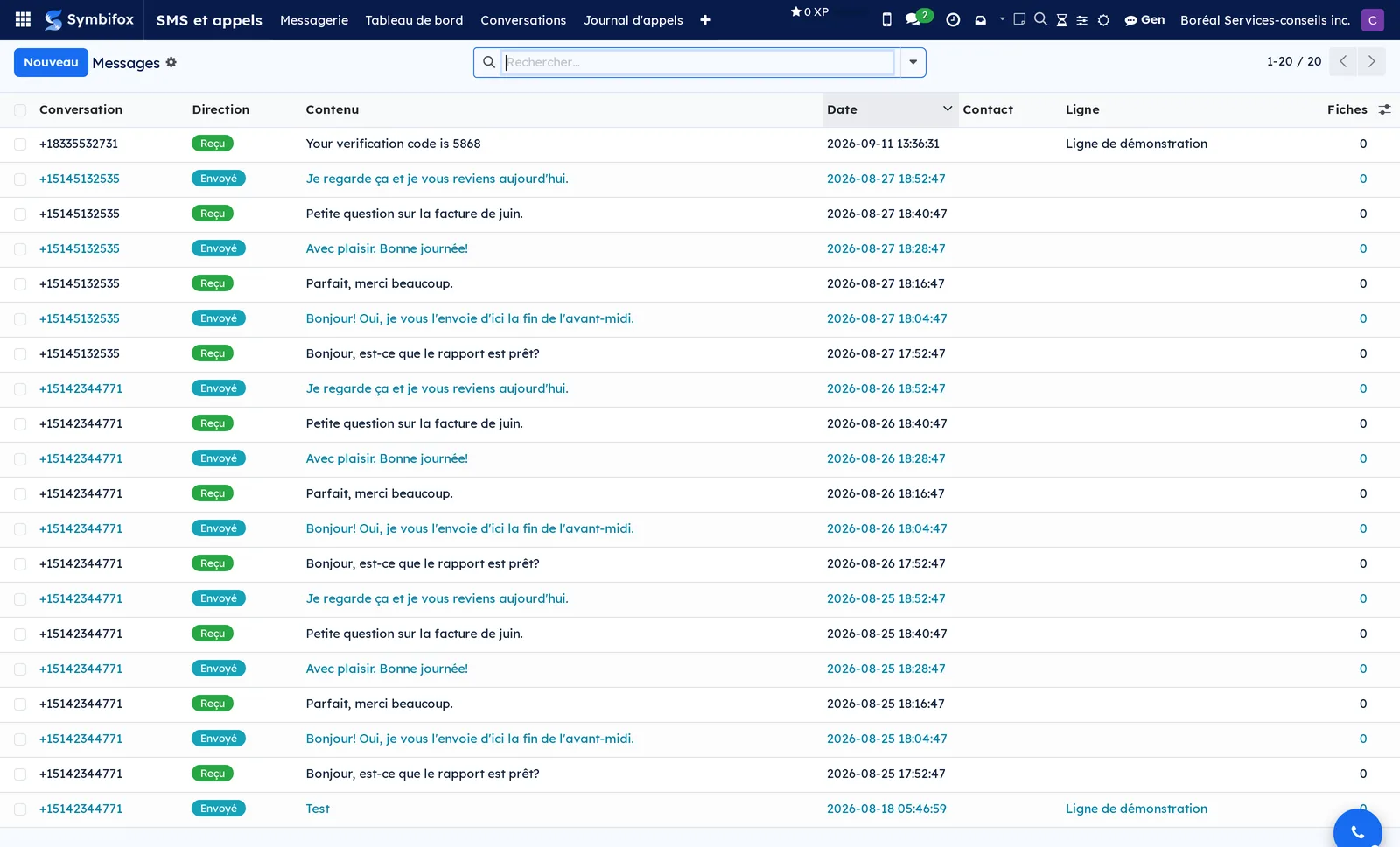The image size is (1400, 847).
Task: Open the Conversations menu
Action: click(523, 20)
